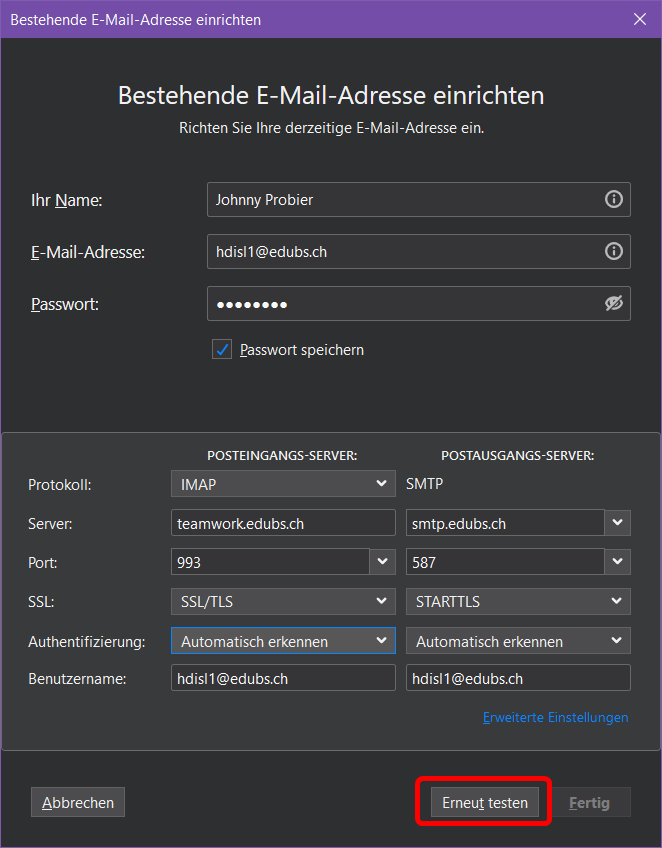Image resolution: width=662 pixels, height=848 pixels.
Task: Open incoming authentication 'Automatisch erkennen' dropdown
Action: point(283,641)
